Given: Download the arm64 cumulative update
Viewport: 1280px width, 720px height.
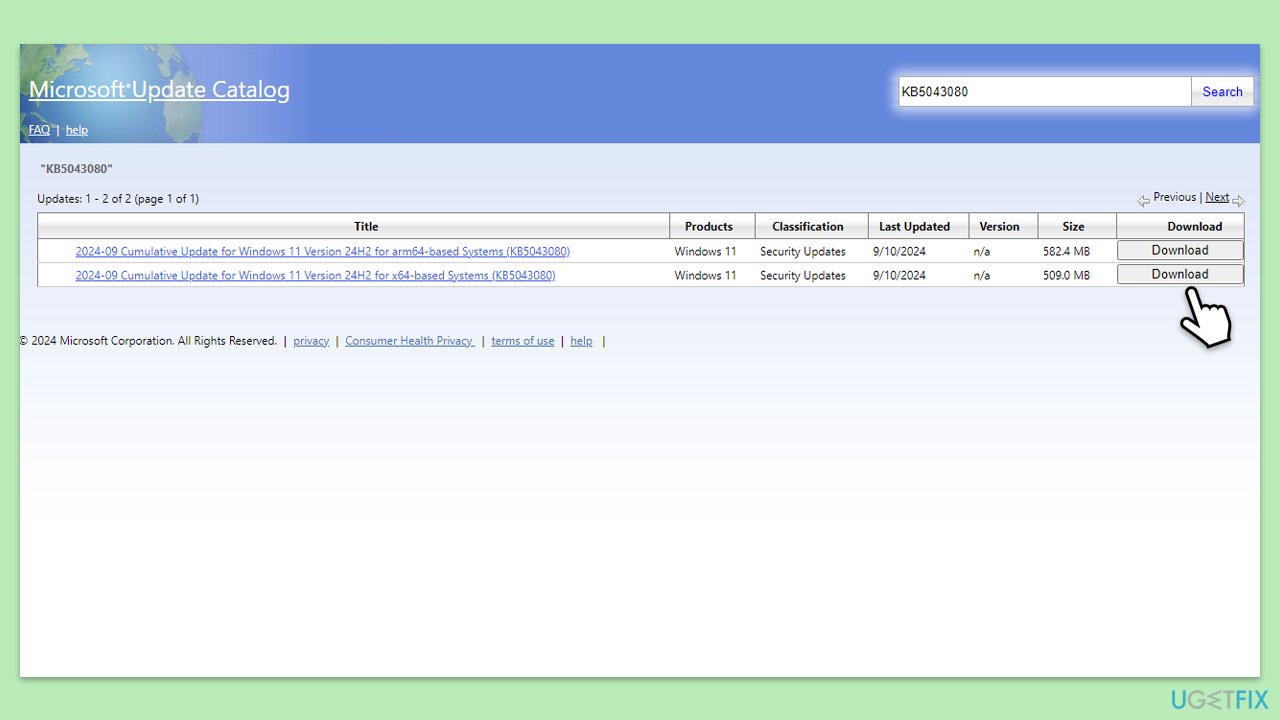Looking at the screenshot, I should tap(1180, 250).
